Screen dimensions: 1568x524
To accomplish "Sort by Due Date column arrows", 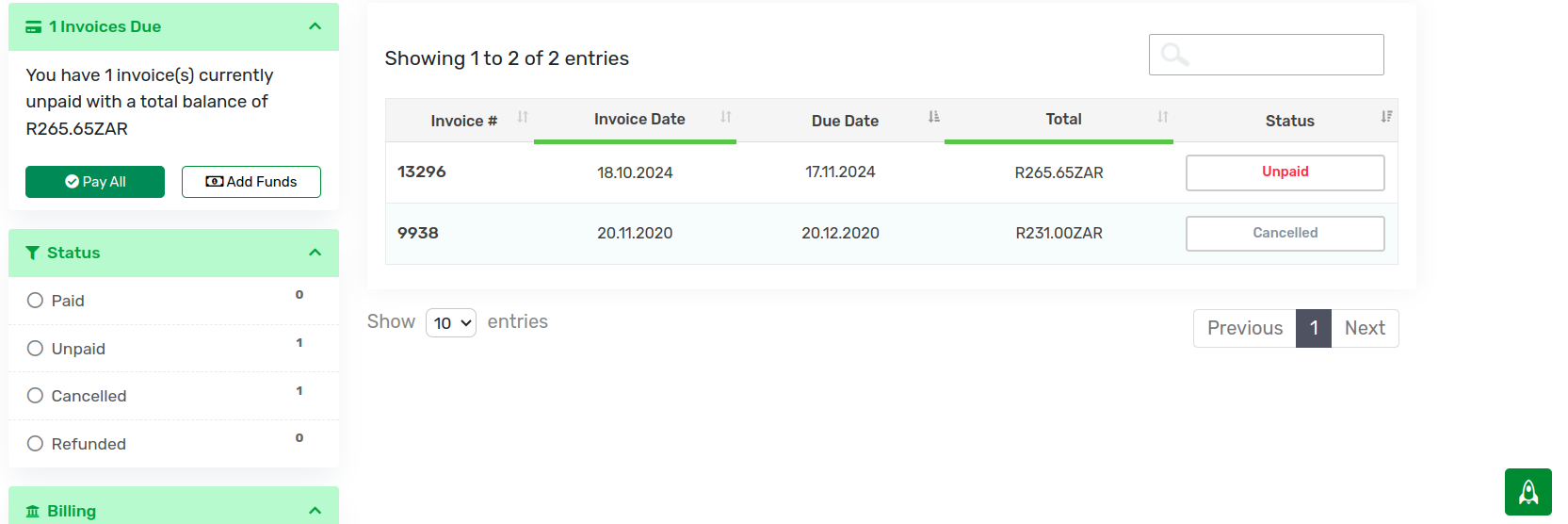I will tap(933, 117).
